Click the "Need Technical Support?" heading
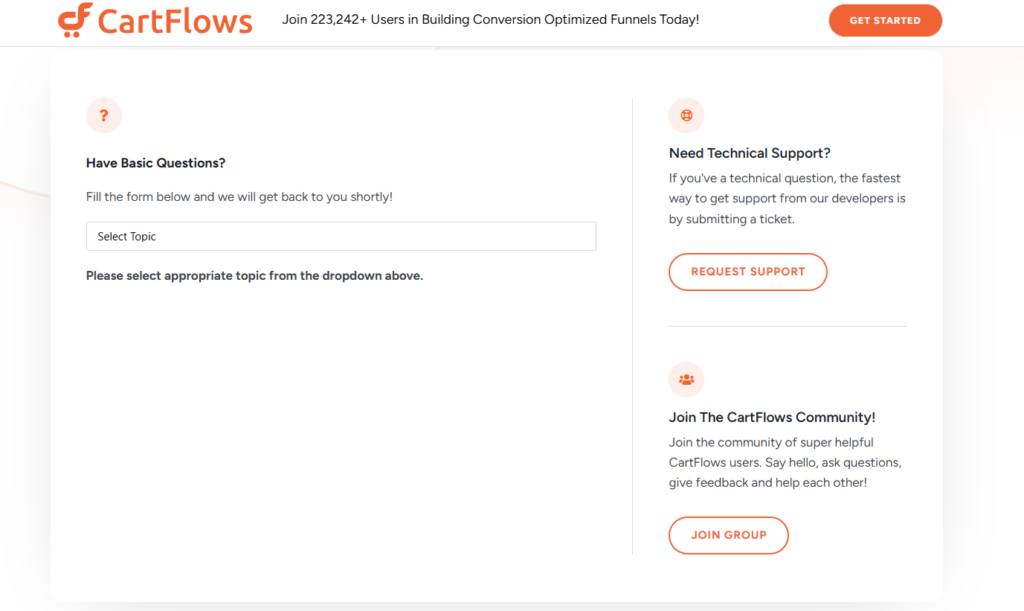Screen dimensions: 1024x611 tap(749, 153)
